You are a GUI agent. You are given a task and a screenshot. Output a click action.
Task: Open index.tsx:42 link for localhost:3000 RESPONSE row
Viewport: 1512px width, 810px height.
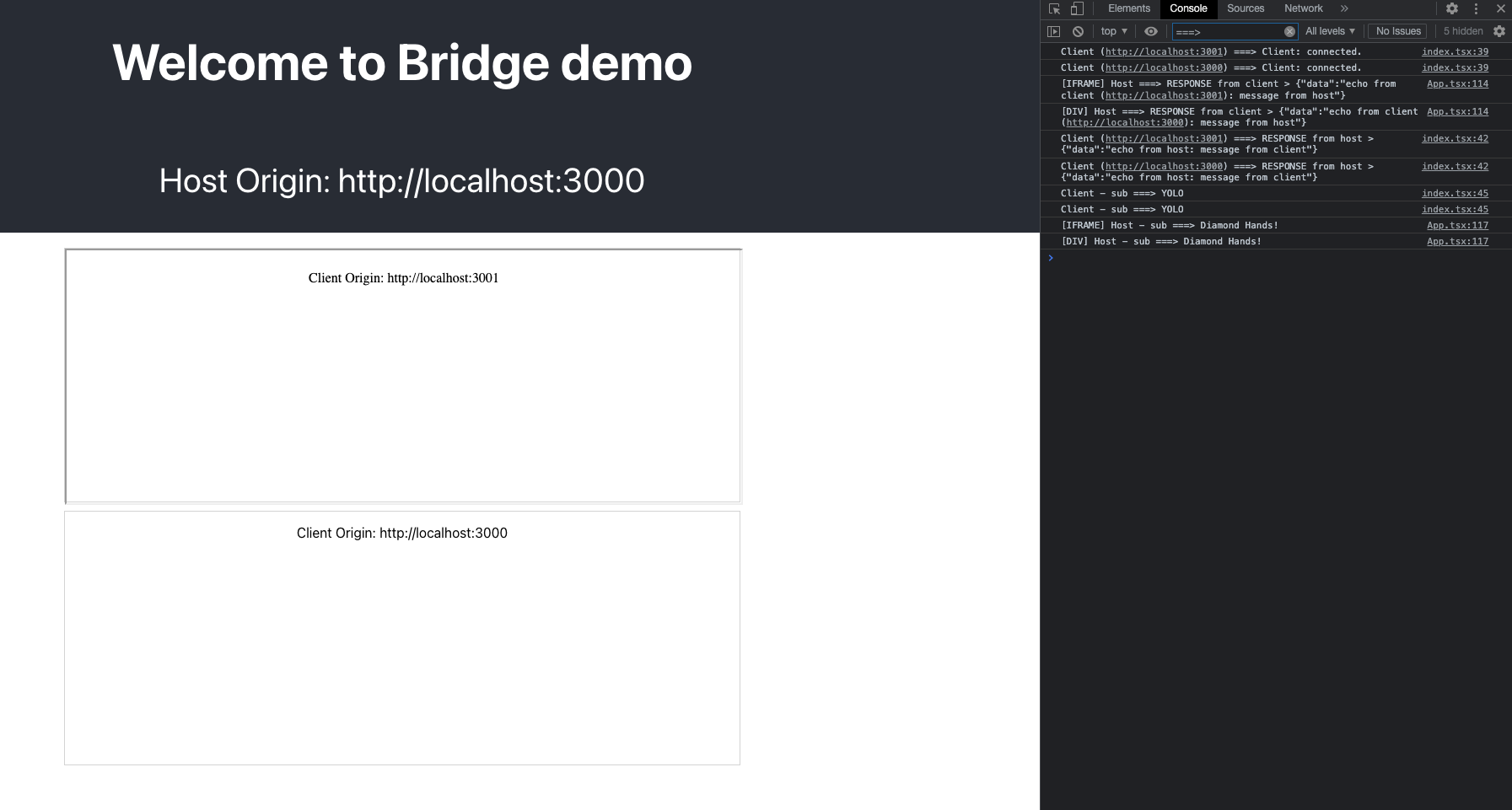1455,166
